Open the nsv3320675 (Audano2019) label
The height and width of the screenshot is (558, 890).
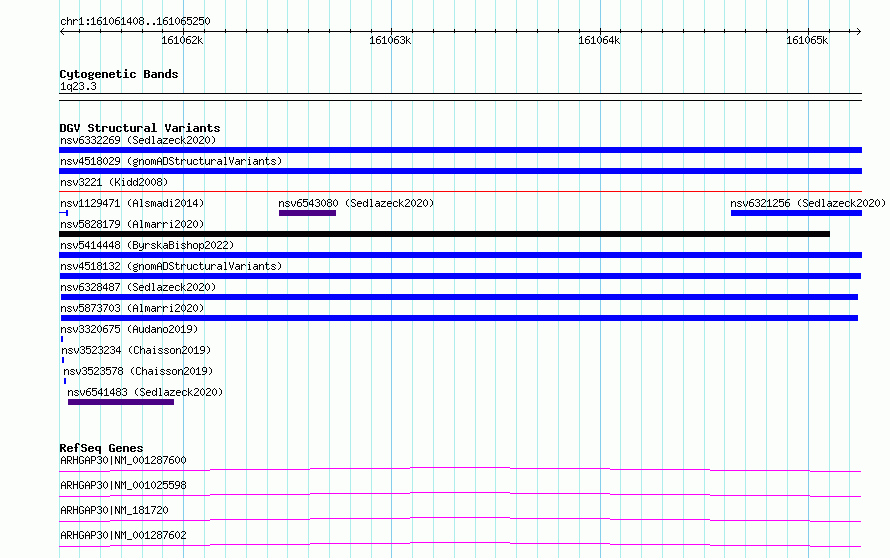point(129,329)
